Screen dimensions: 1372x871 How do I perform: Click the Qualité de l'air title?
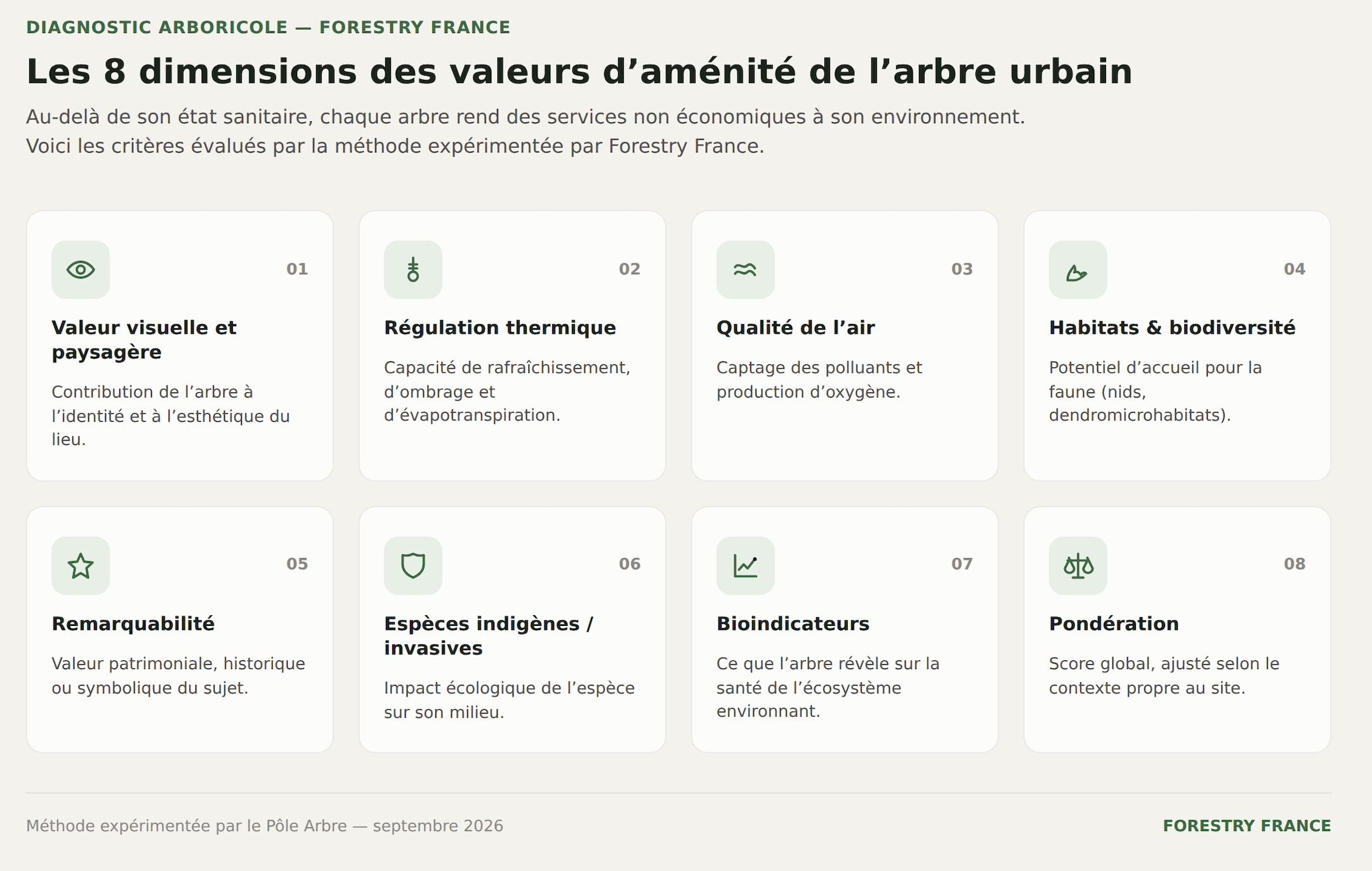tap(796, 328)
